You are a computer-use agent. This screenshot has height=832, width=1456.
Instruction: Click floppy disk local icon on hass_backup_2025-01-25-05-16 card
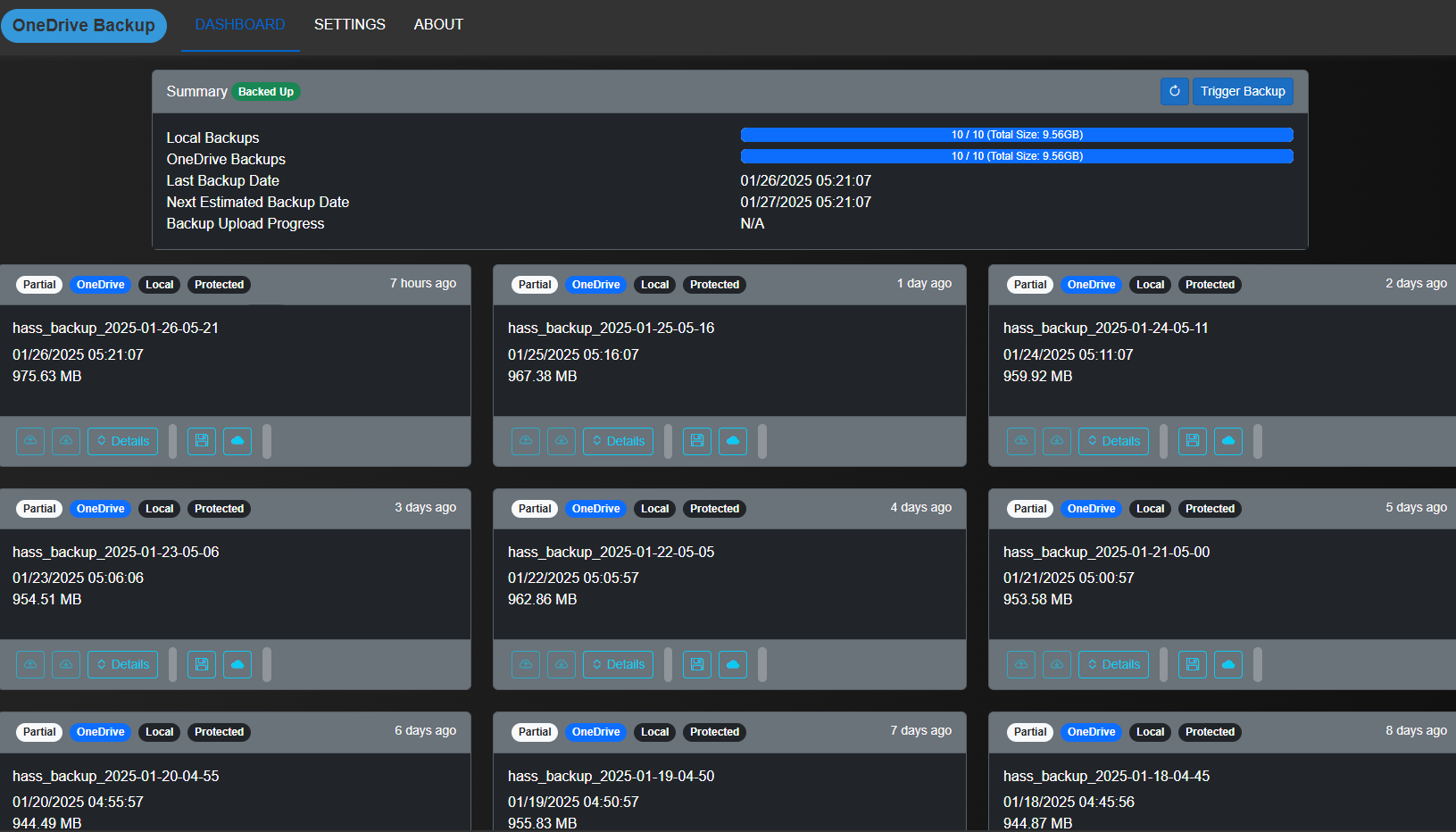click(x=697, y=441)
